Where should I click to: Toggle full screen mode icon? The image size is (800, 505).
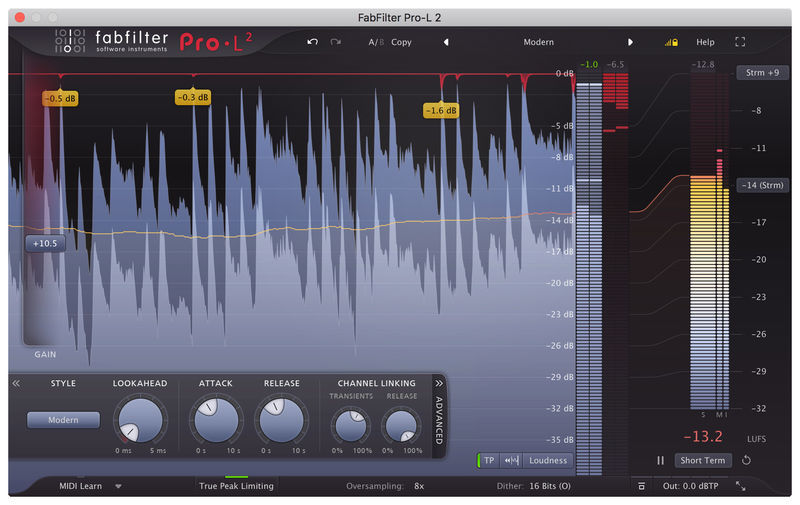[740, 42]
